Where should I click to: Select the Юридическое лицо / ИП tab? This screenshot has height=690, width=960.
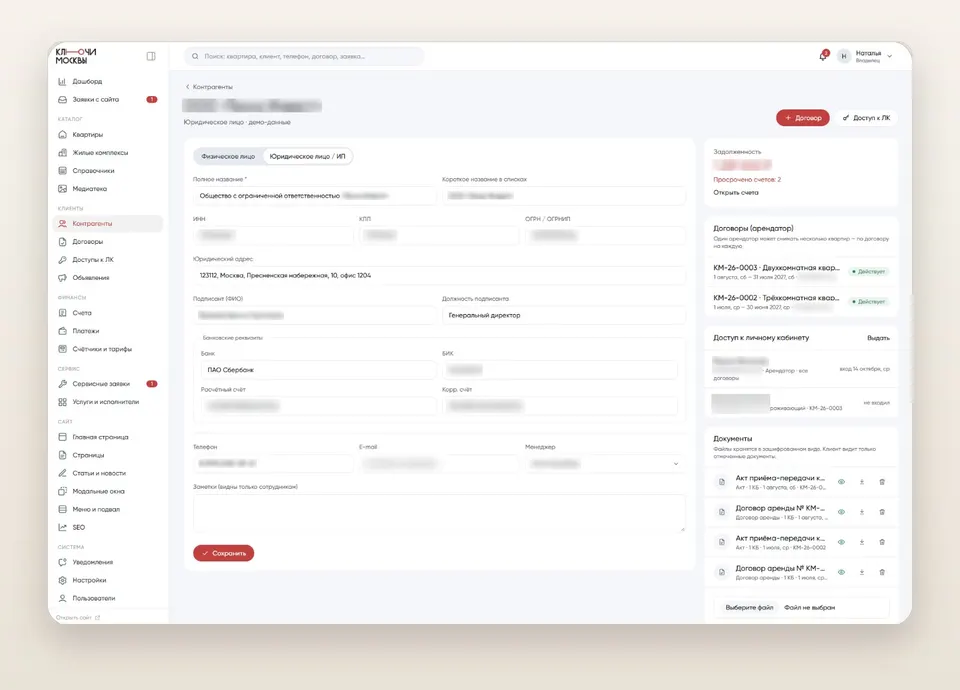(x=307, y=156)
